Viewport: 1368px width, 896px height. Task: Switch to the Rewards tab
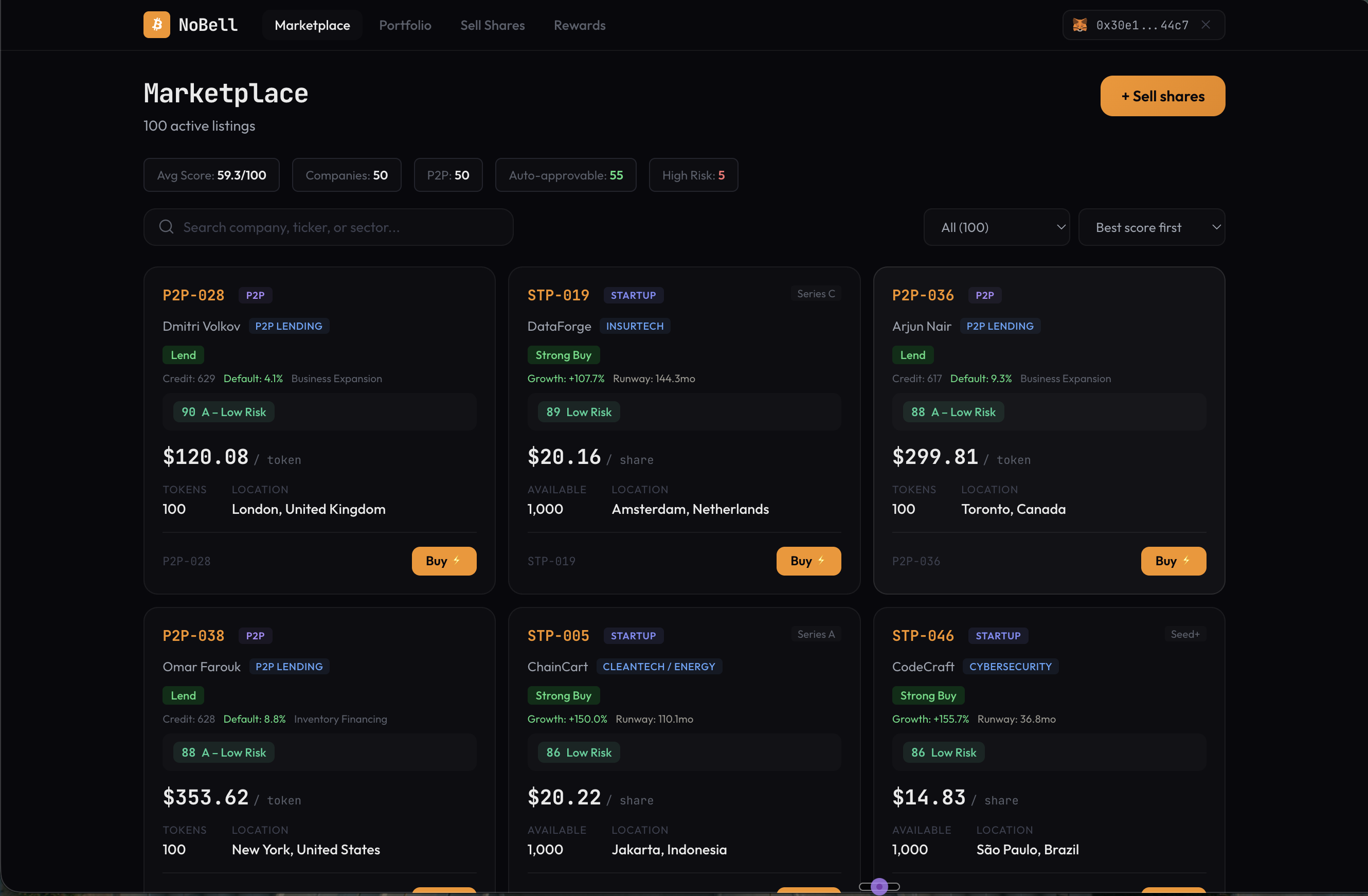[x=579, y=25]
